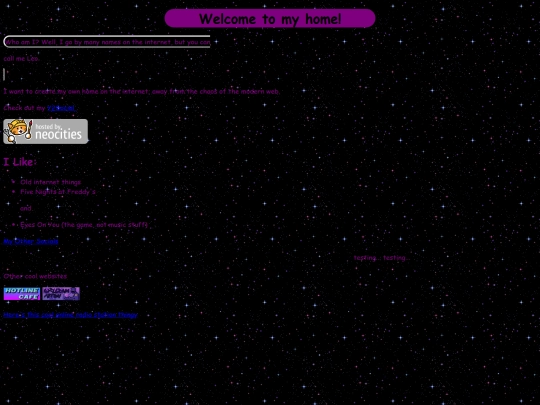Viewport: 540px width, 405px height.
Task: Open the online radio station link
Action: click(x=71, y=315)
